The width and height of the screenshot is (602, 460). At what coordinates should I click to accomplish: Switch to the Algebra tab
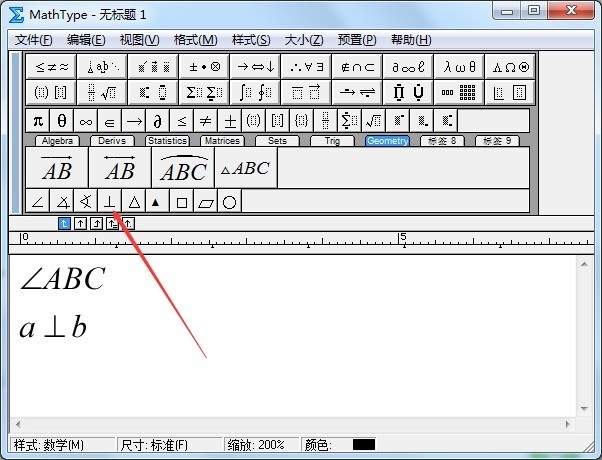tap(58, 141)
